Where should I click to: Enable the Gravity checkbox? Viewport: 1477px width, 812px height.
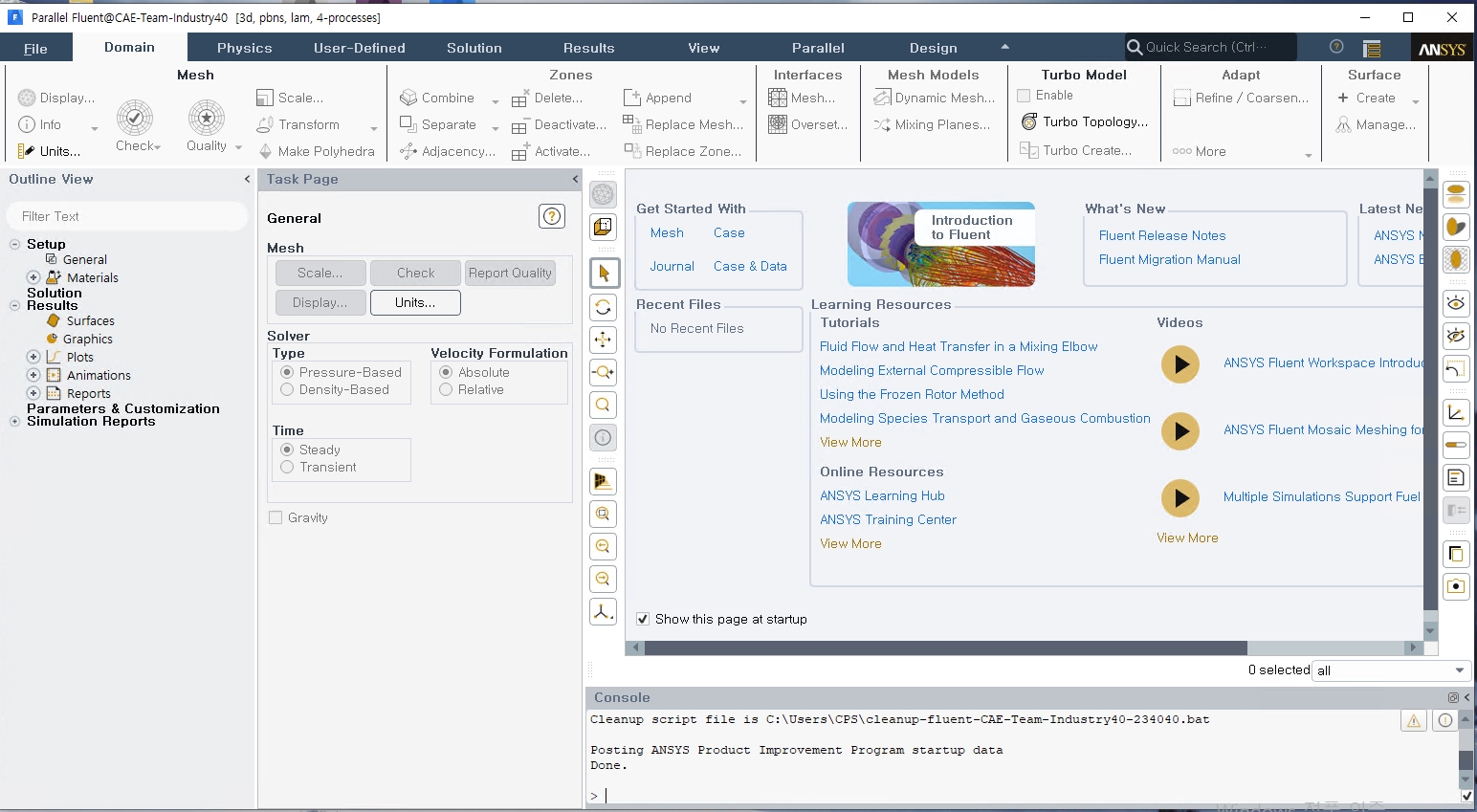pos(276,517)
